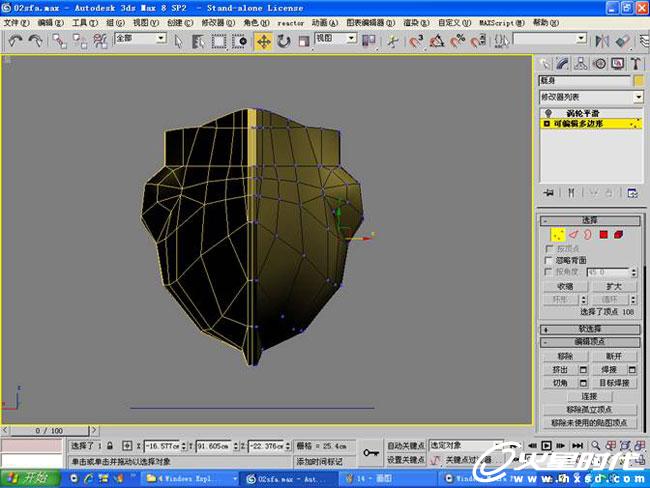
Task: Toggle the light bulb of 涡轮平滑 modifier
Action: pos(548,113)
